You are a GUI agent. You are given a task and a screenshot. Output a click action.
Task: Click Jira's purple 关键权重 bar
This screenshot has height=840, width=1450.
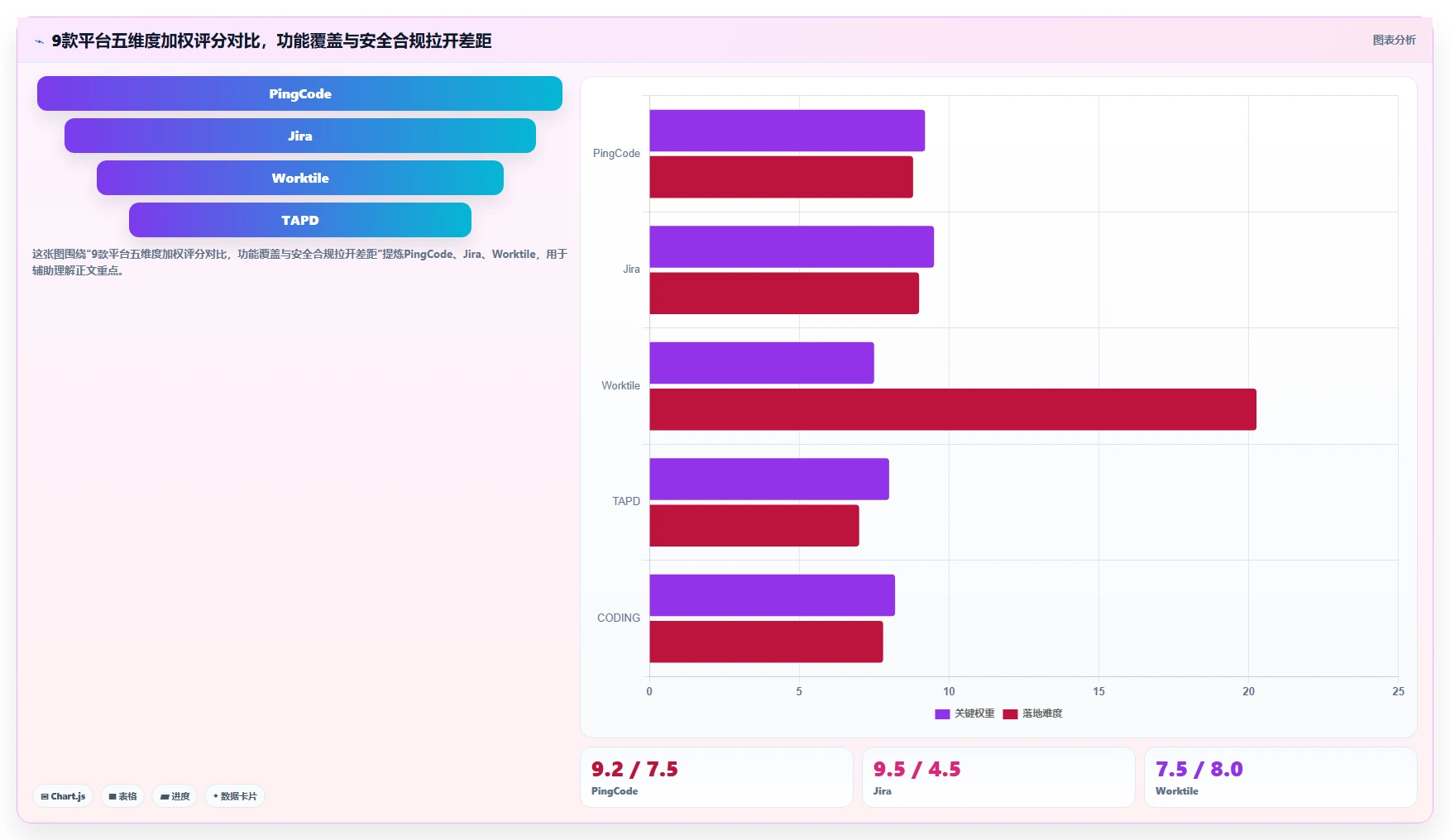(x=792, y=246)
